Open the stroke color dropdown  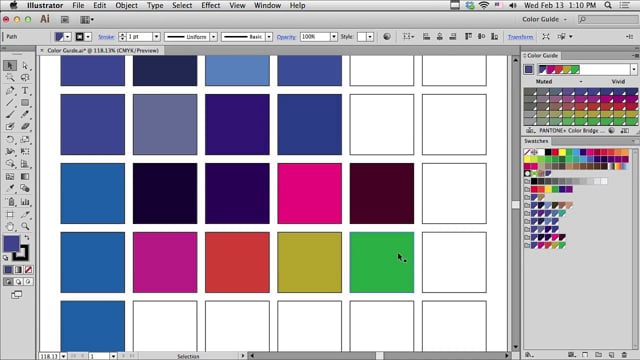point(88,37)
